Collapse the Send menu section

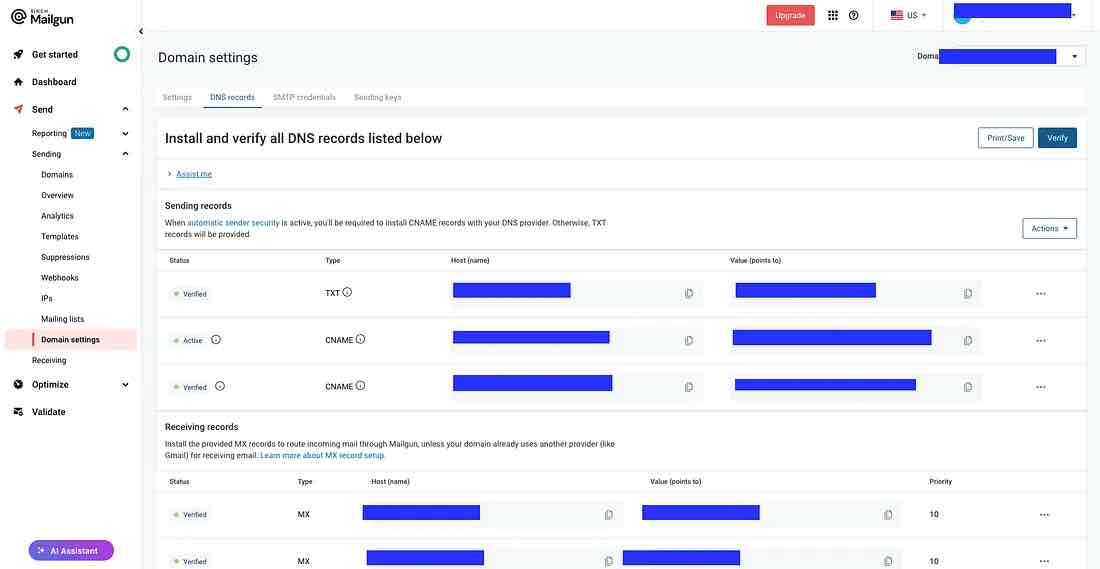(126, 109)
